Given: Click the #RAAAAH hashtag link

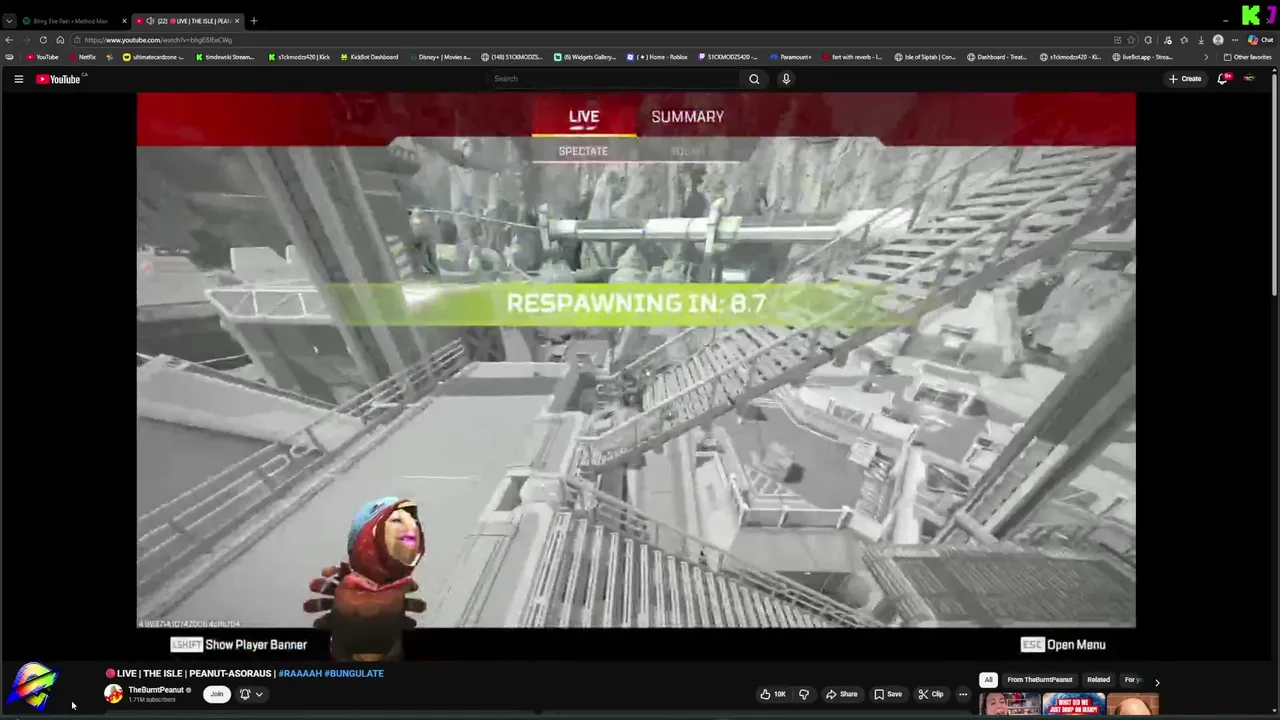Looking at the screenshot, I should (300, 674).
